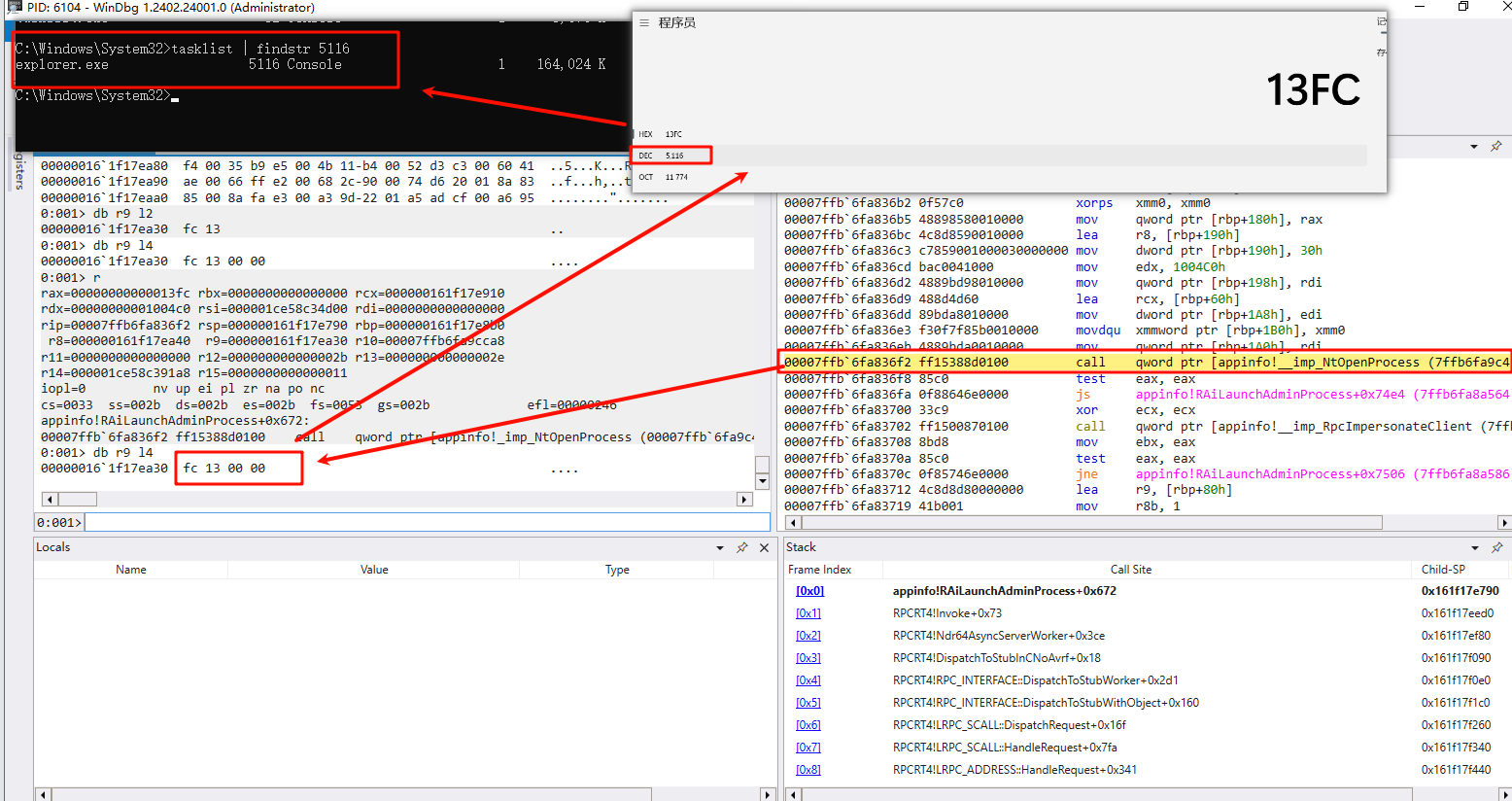Open stack frame link [0x8]
The height and width of the screenshot is (801, 1512).
point(808,770)
